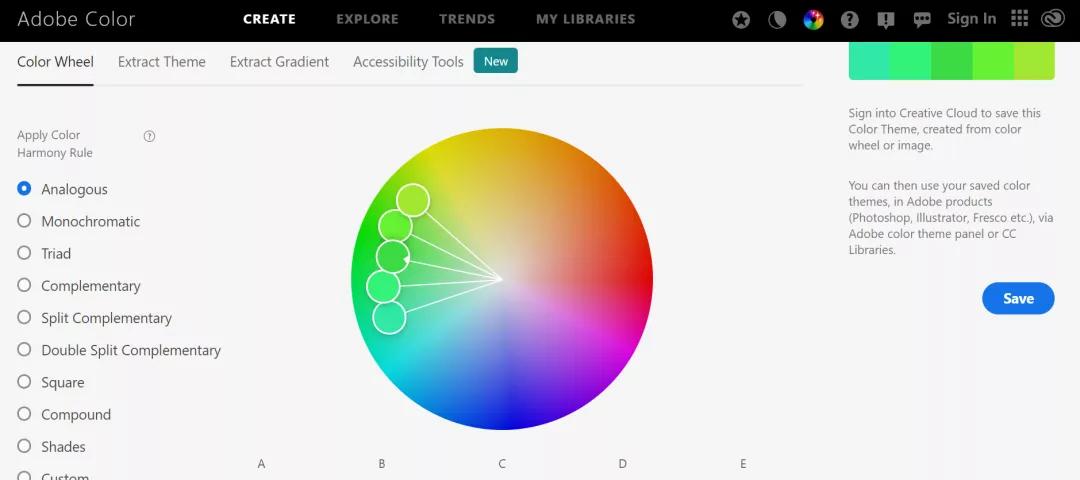This screenshot has width=1080, height=480.
Task: Switch to the Color Wheel tab
Action: click(x=55, y=62)
